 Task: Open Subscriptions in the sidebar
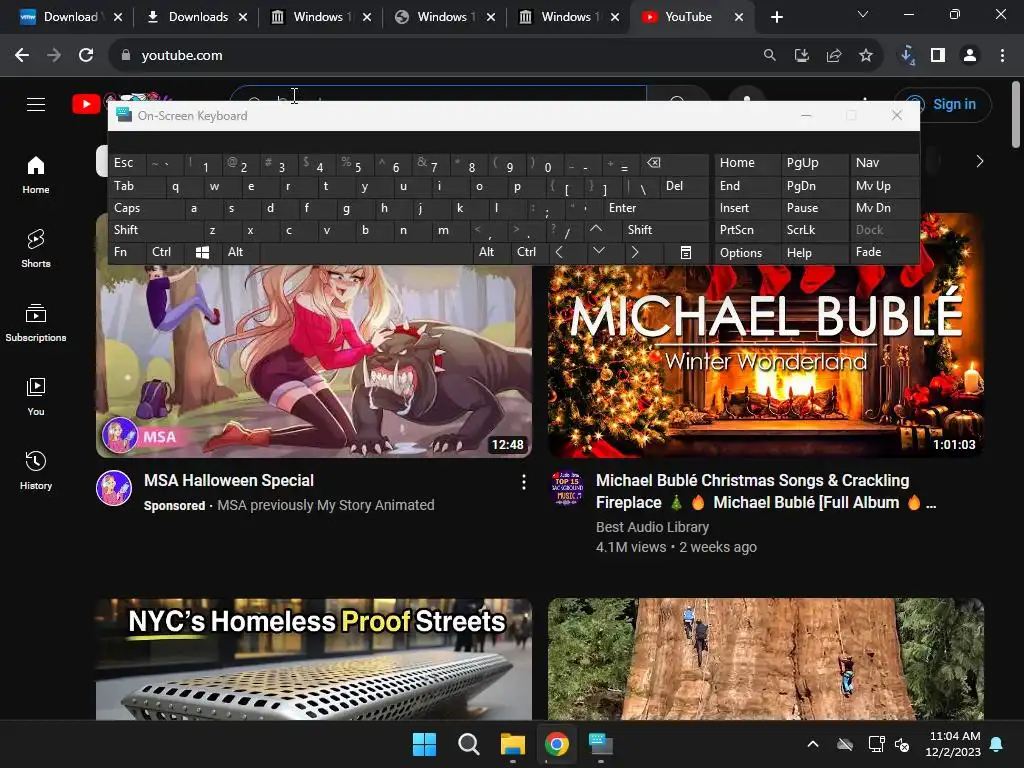[x=36, y=323]
